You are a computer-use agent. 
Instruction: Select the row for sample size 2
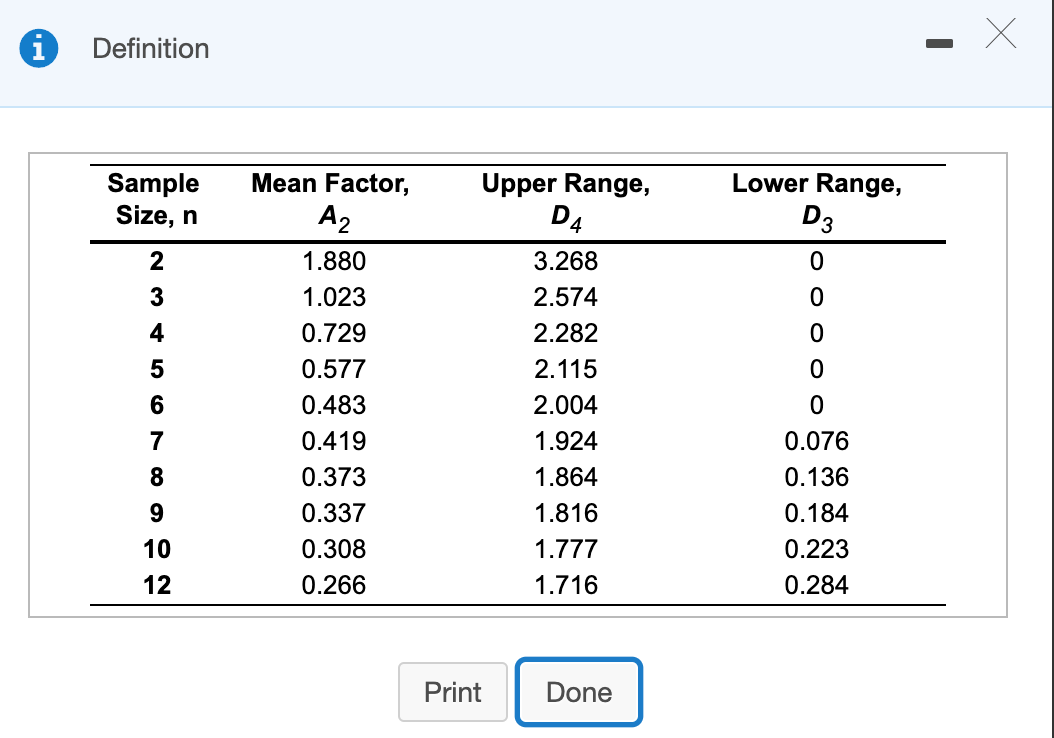pos(155,261)
